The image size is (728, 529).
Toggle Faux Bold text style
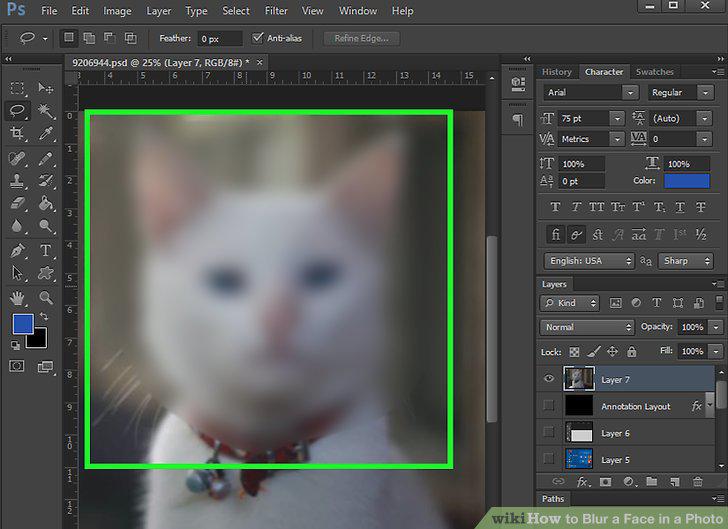click(555, 207)
